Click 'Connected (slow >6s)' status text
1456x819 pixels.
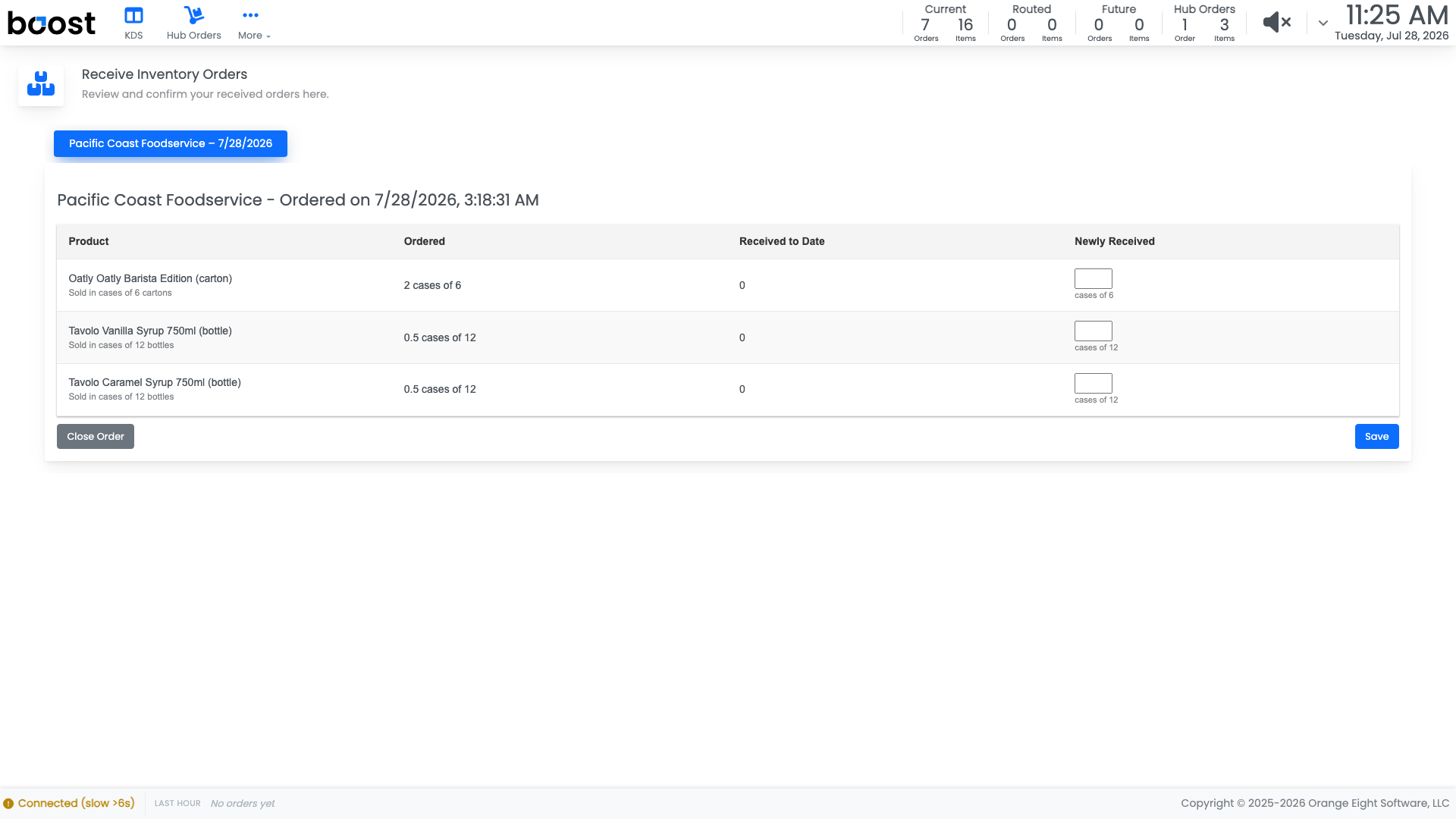77,804
